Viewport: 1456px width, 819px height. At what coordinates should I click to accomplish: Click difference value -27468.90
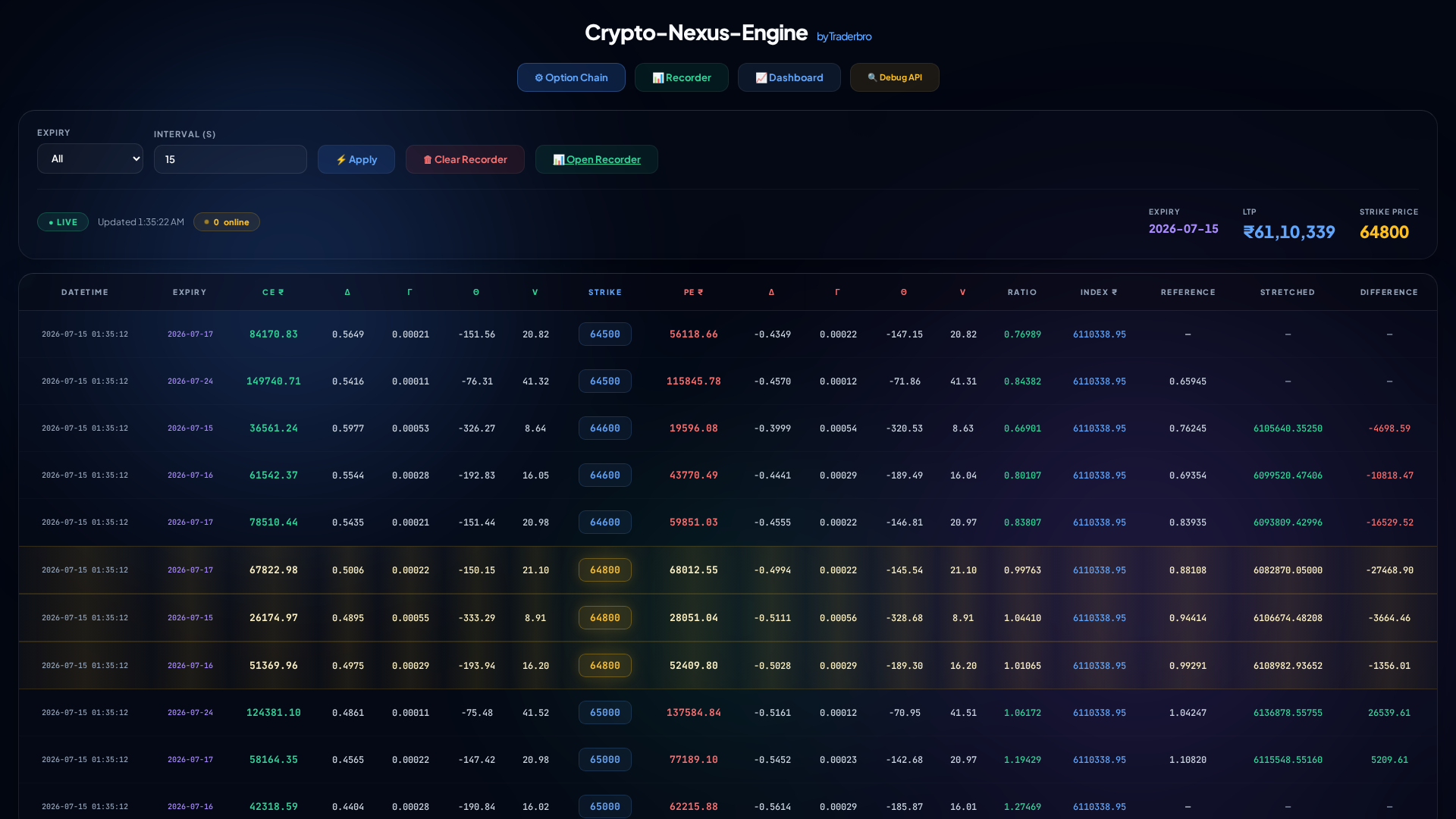(1389, 570)
